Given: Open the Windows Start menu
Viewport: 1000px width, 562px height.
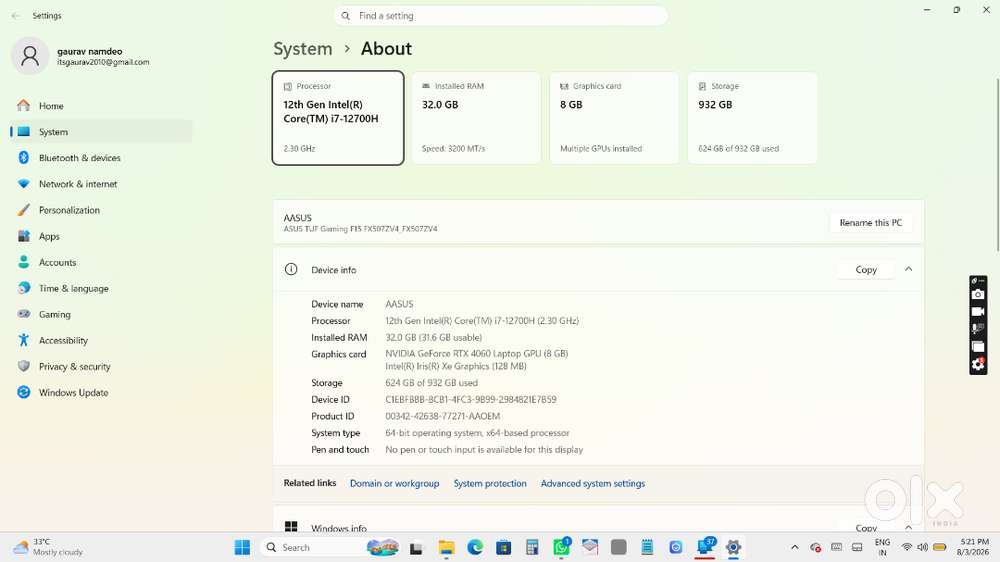Looking at the screenshot, I should coord(242,547).
